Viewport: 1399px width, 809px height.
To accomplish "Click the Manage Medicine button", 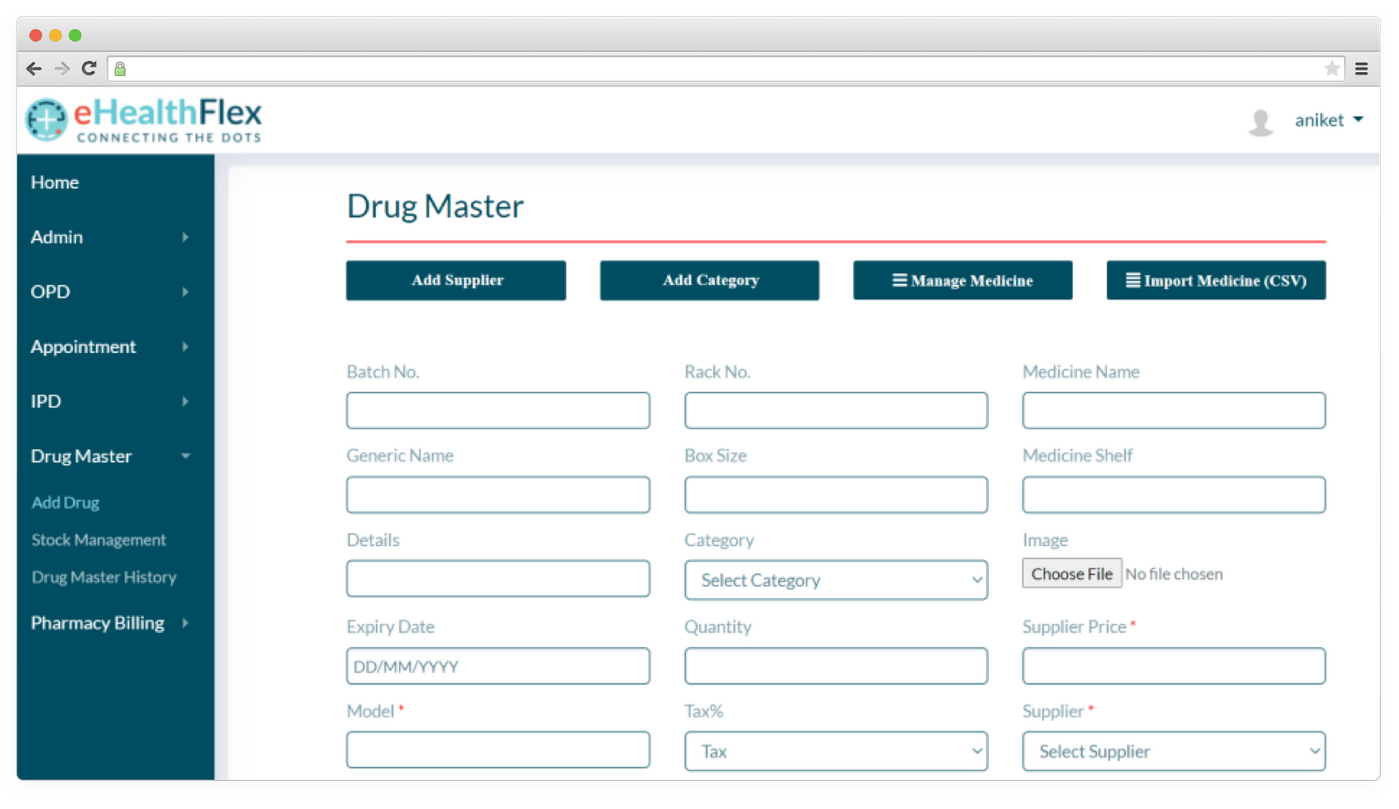I will (x=963, y=280).
